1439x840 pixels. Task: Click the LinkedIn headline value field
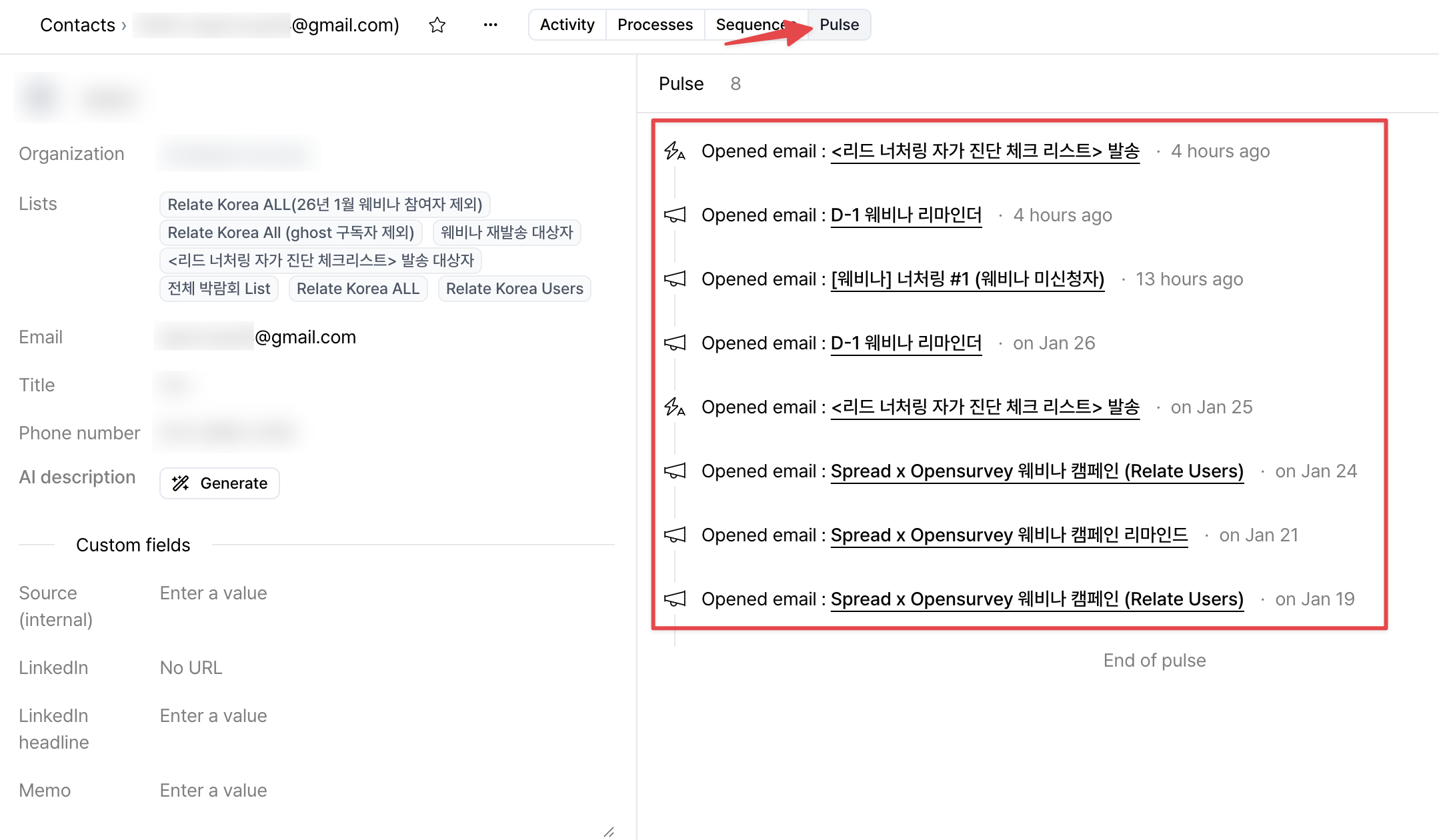[213, 716]
